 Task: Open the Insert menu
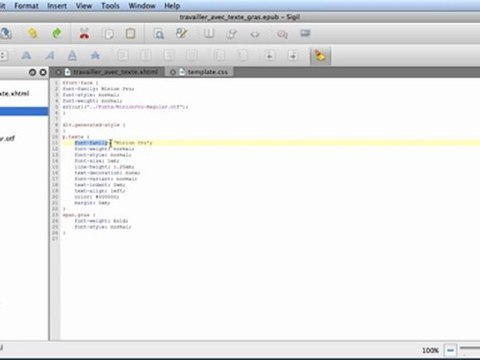coord(57,6)
